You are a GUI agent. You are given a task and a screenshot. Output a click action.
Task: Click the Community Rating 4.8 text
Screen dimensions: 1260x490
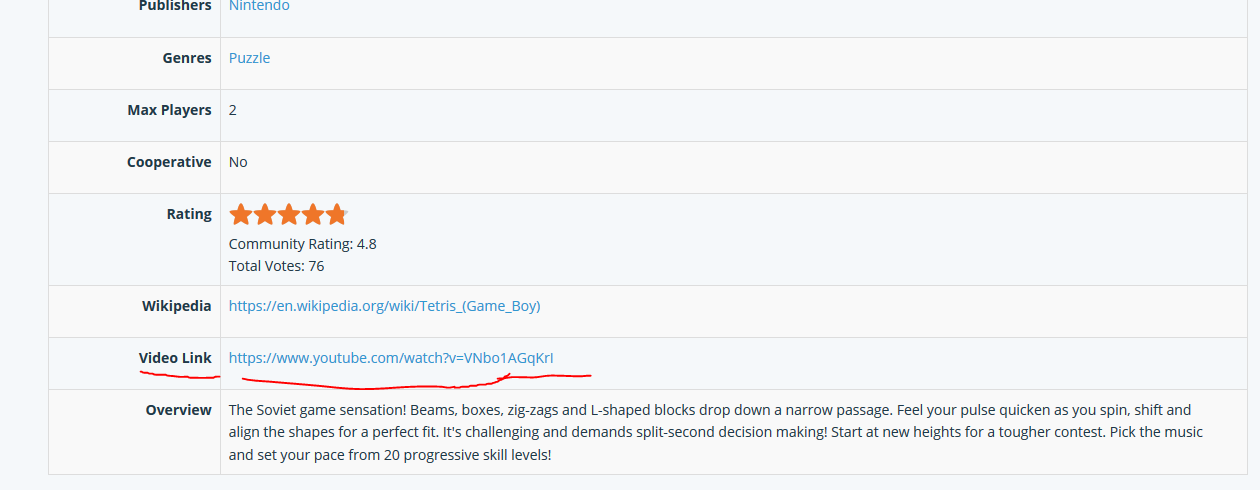tap(302, 244)
